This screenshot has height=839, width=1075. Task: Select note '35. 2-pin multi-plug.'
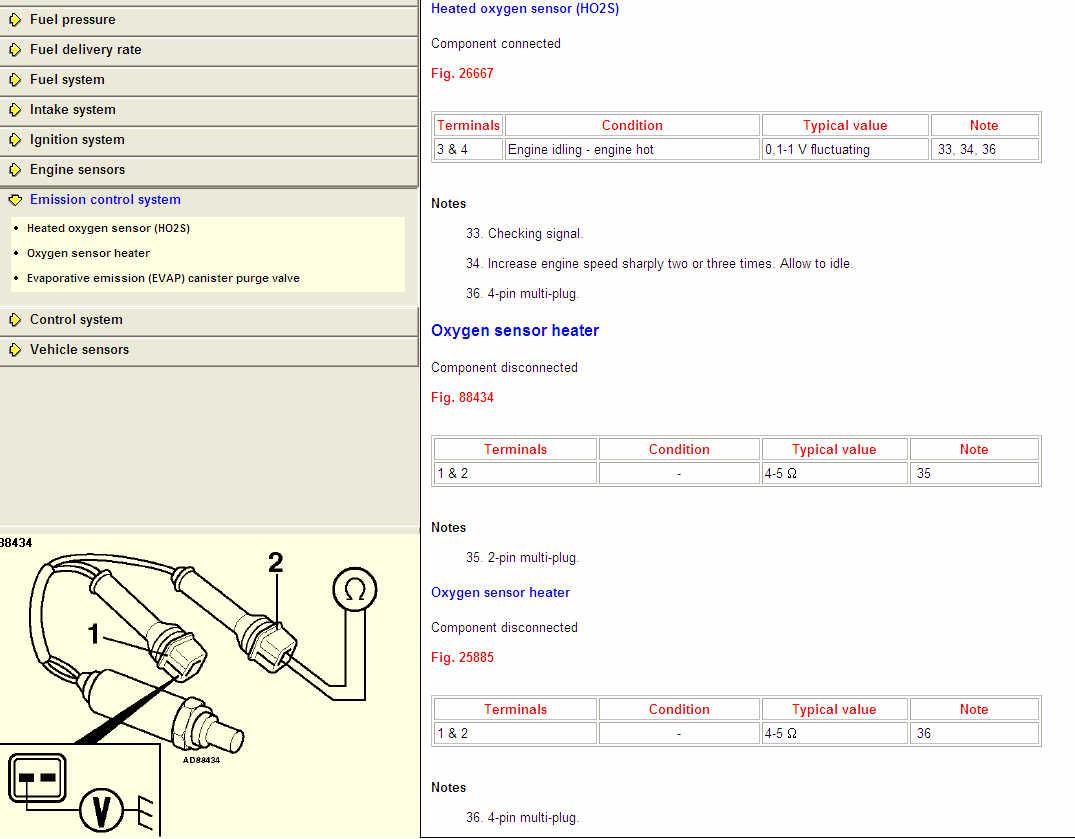click(522, 558)
